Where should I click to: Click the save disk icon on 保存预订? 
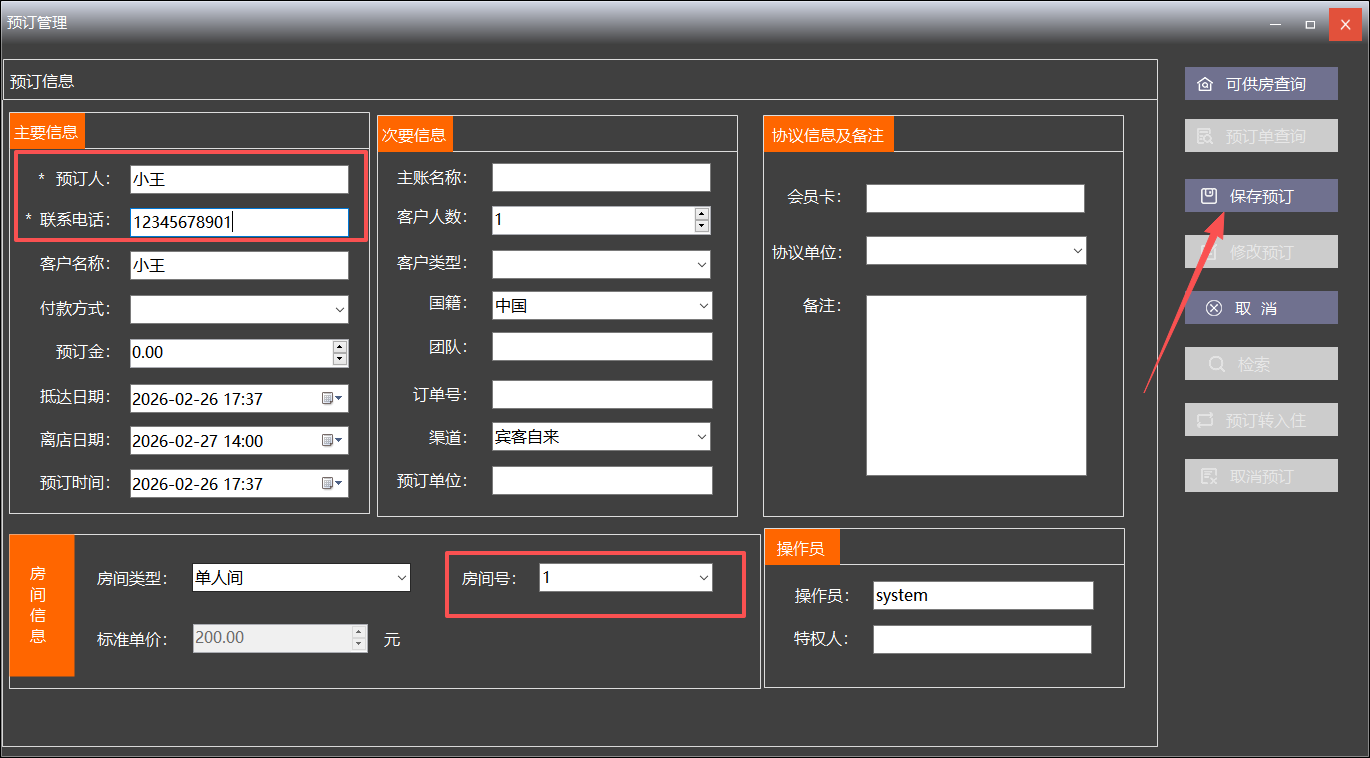1209,196
